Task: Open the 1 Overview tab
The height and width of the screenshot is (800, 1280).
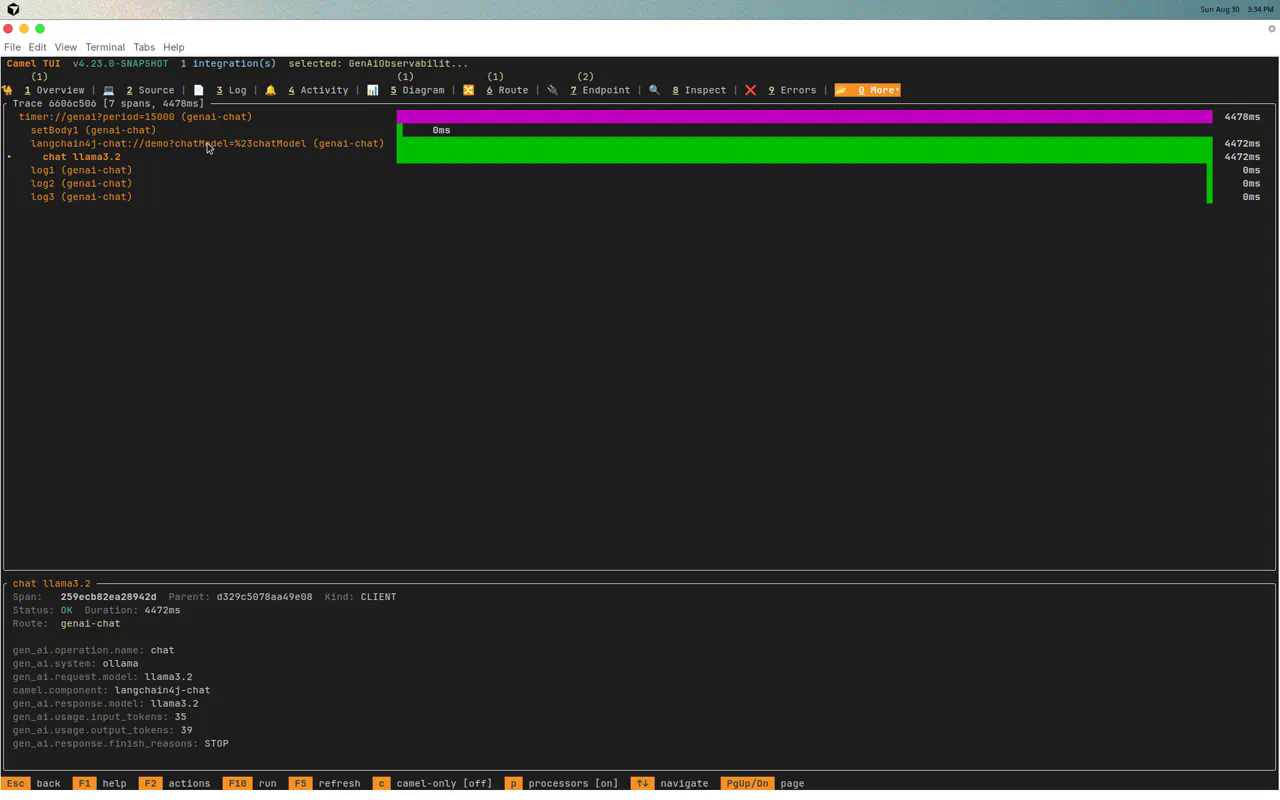Action: 55,90
